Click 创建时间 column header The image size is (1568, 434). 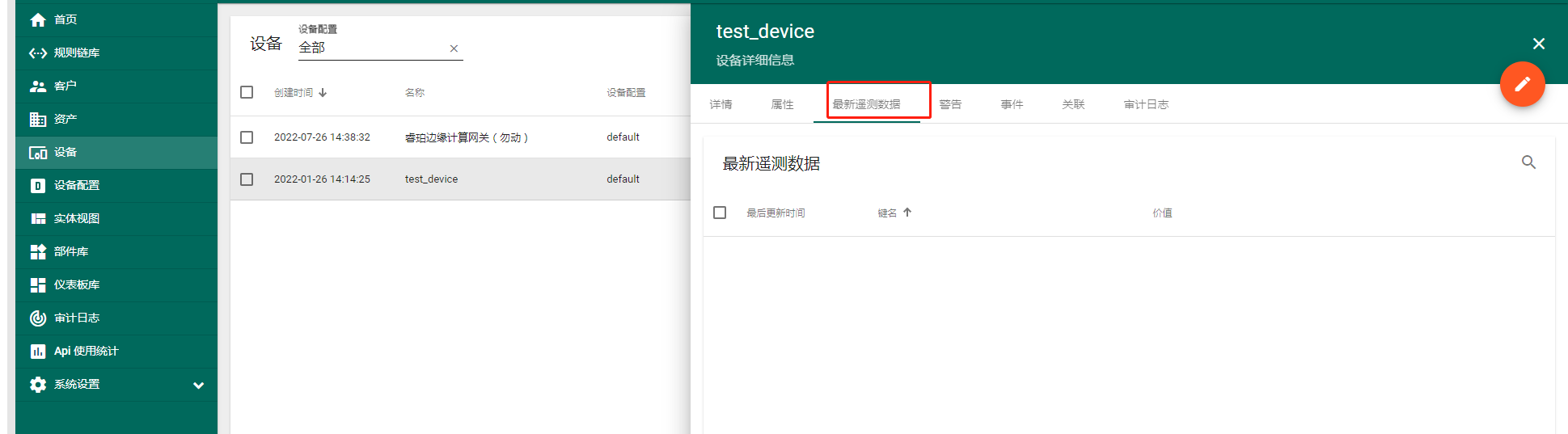pyautogui.click(x=294, y=93)
